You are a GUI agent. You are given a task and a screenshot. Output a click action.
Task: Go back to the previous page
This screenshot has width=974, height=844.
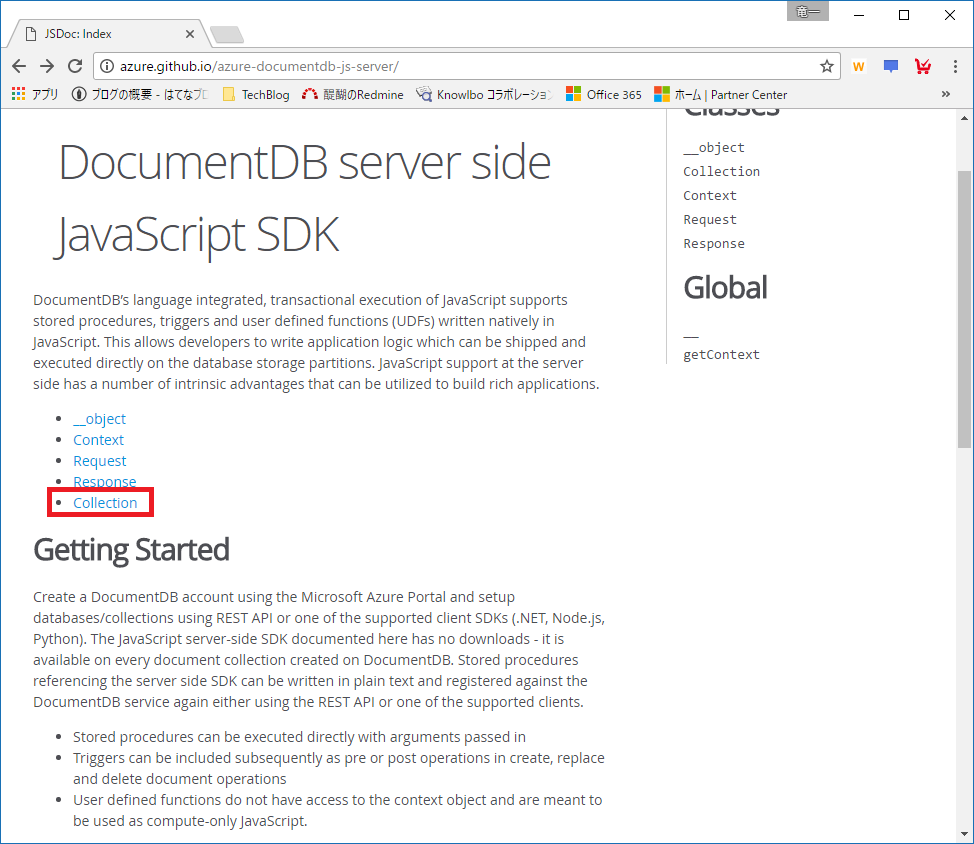(19, 66)
